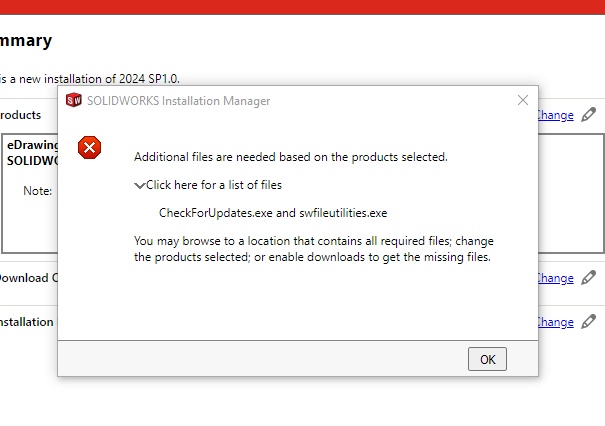
Task: Collapse the 'Click here for a list of files' chevron
Action: pos(139,185)
